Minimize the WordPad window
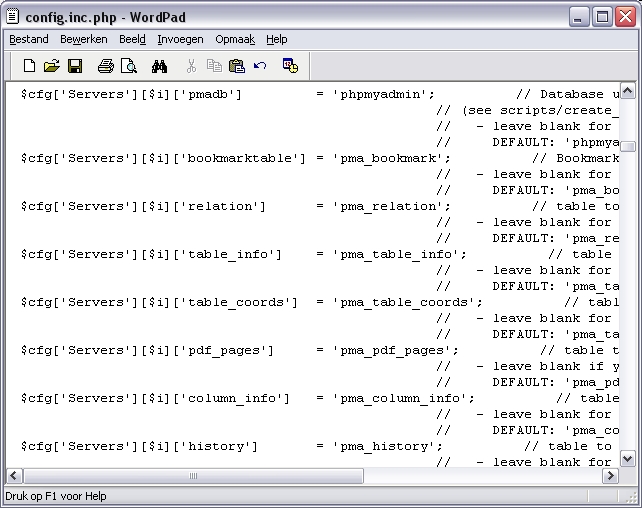Image resolution: width=642 pixels, height=508 pixels. pos(578,17)
